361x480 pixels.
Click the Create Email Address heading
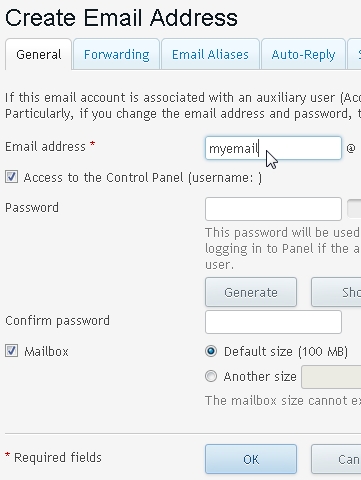coord(121,18)
